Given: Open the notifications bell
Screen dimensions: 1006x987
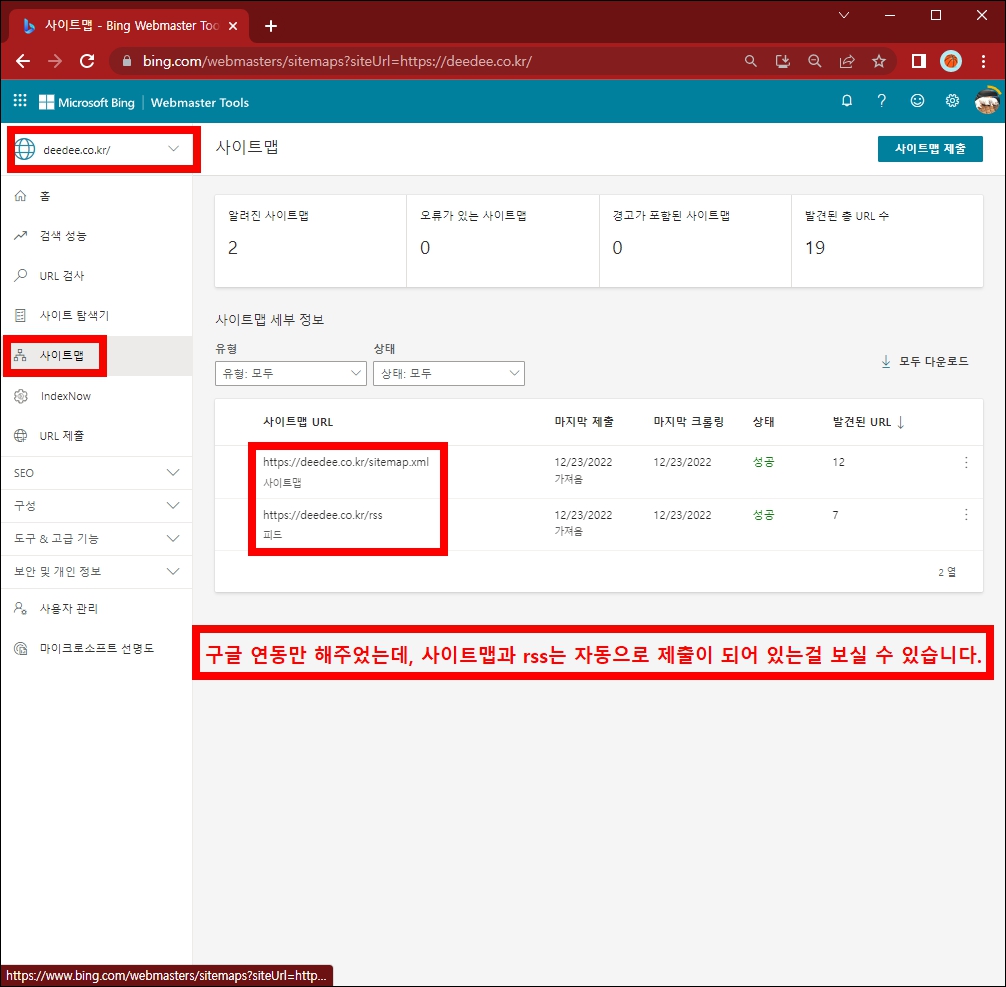Looking at the screenshot, I should point(847,101).
